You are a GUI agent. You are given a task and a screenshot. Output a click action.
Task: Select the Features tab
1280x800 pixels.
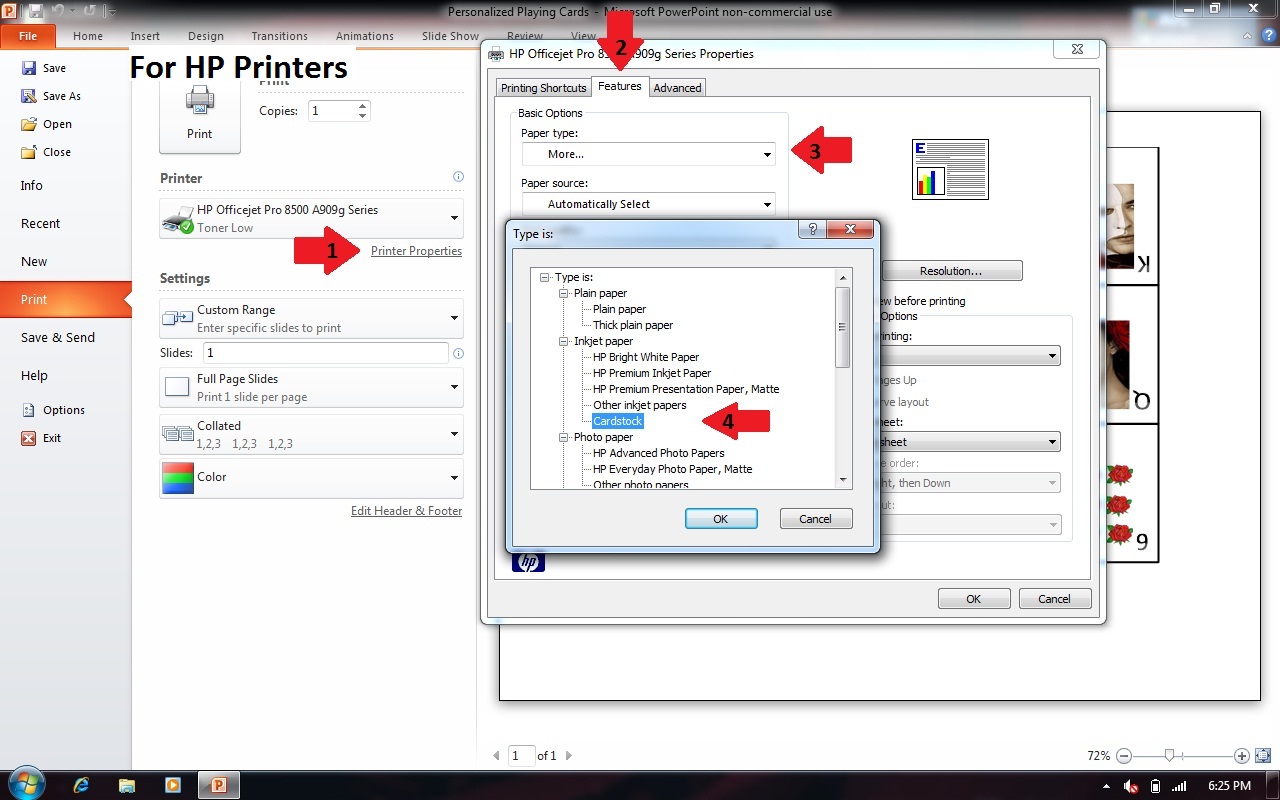coord(620,86)
